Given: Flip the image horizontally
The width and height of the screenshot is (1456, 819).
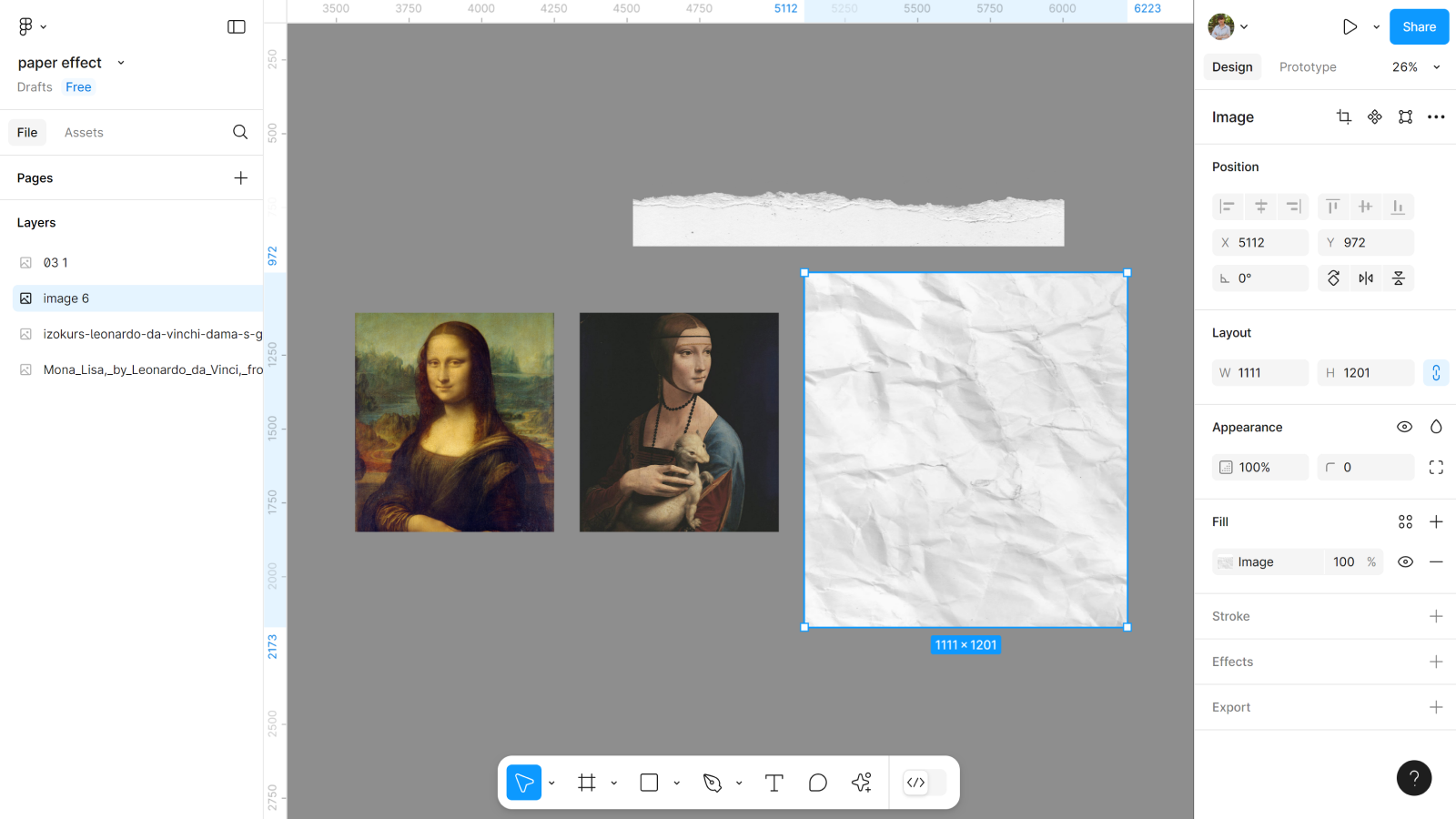Looking at the screenshot, I should tap(1366, 278).
